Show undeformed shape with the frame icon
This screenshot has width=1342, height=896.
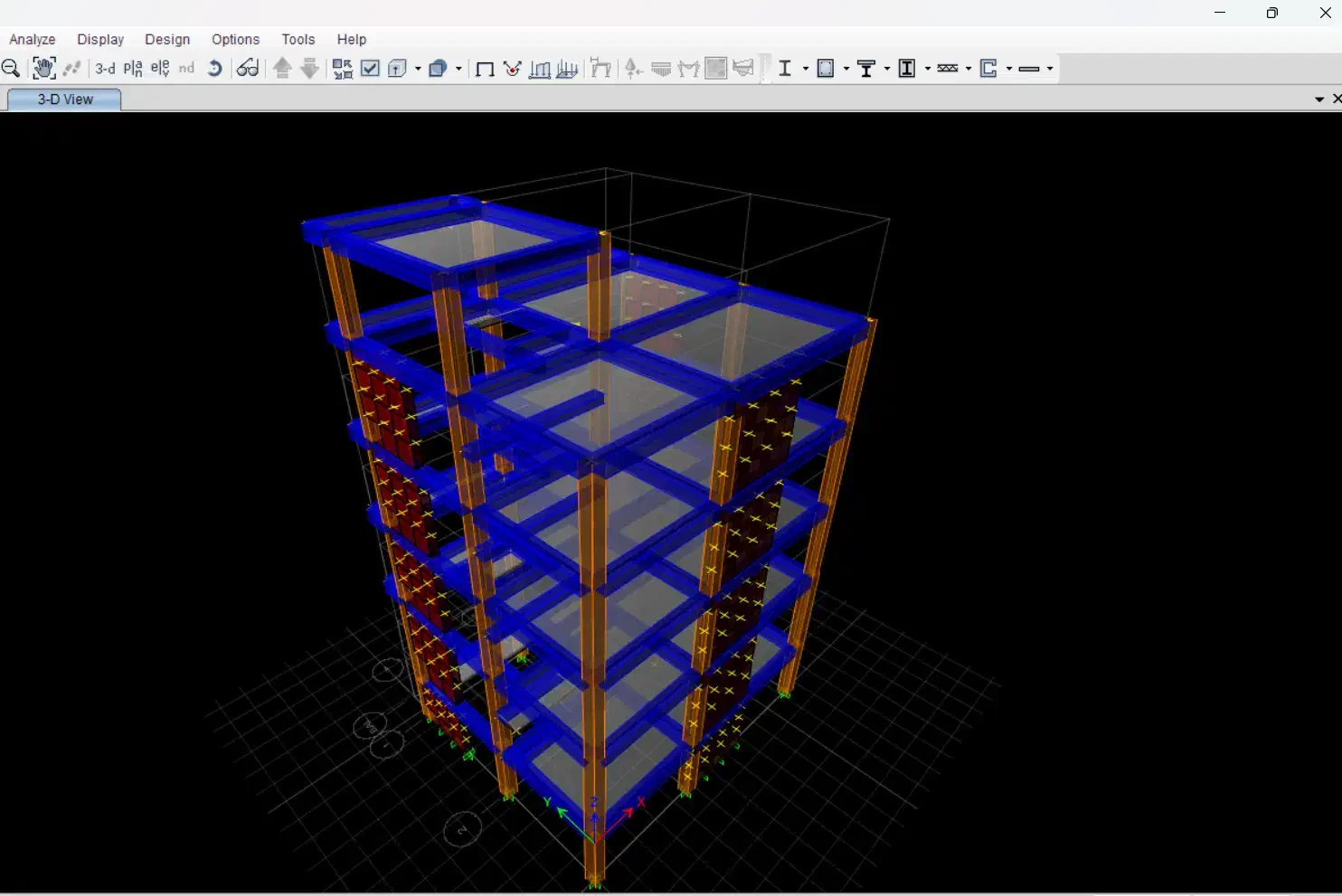tap(485, 69)
